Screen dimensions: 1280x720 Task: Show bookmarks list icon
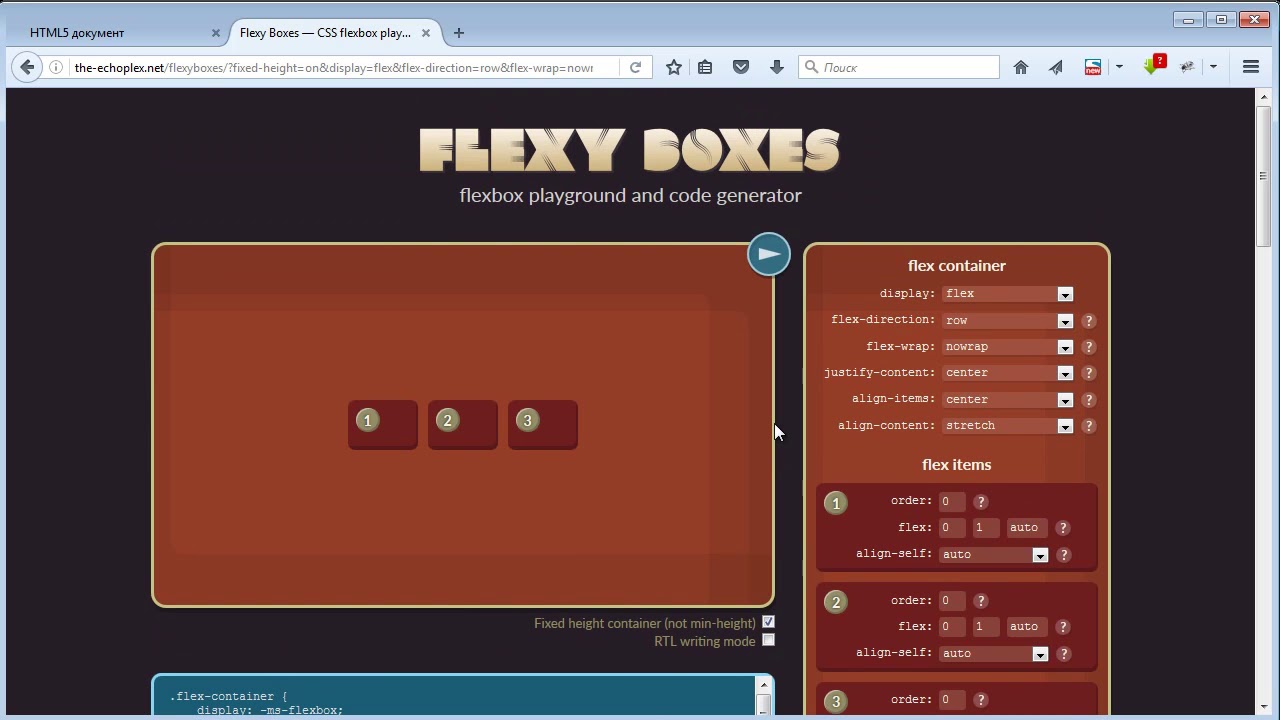tap(705, 67)
